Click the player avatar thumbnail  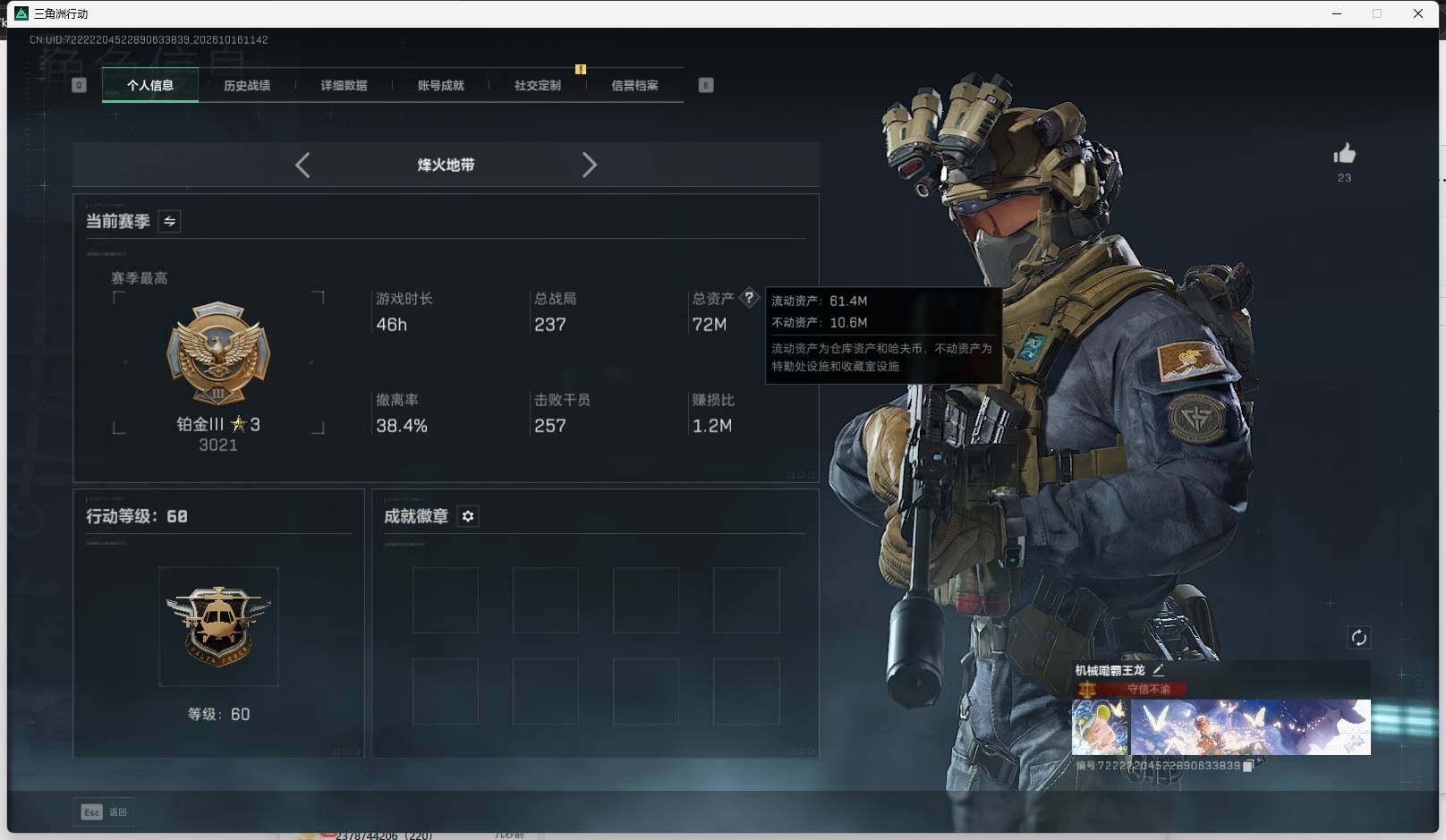click(x=1101, y=727)
